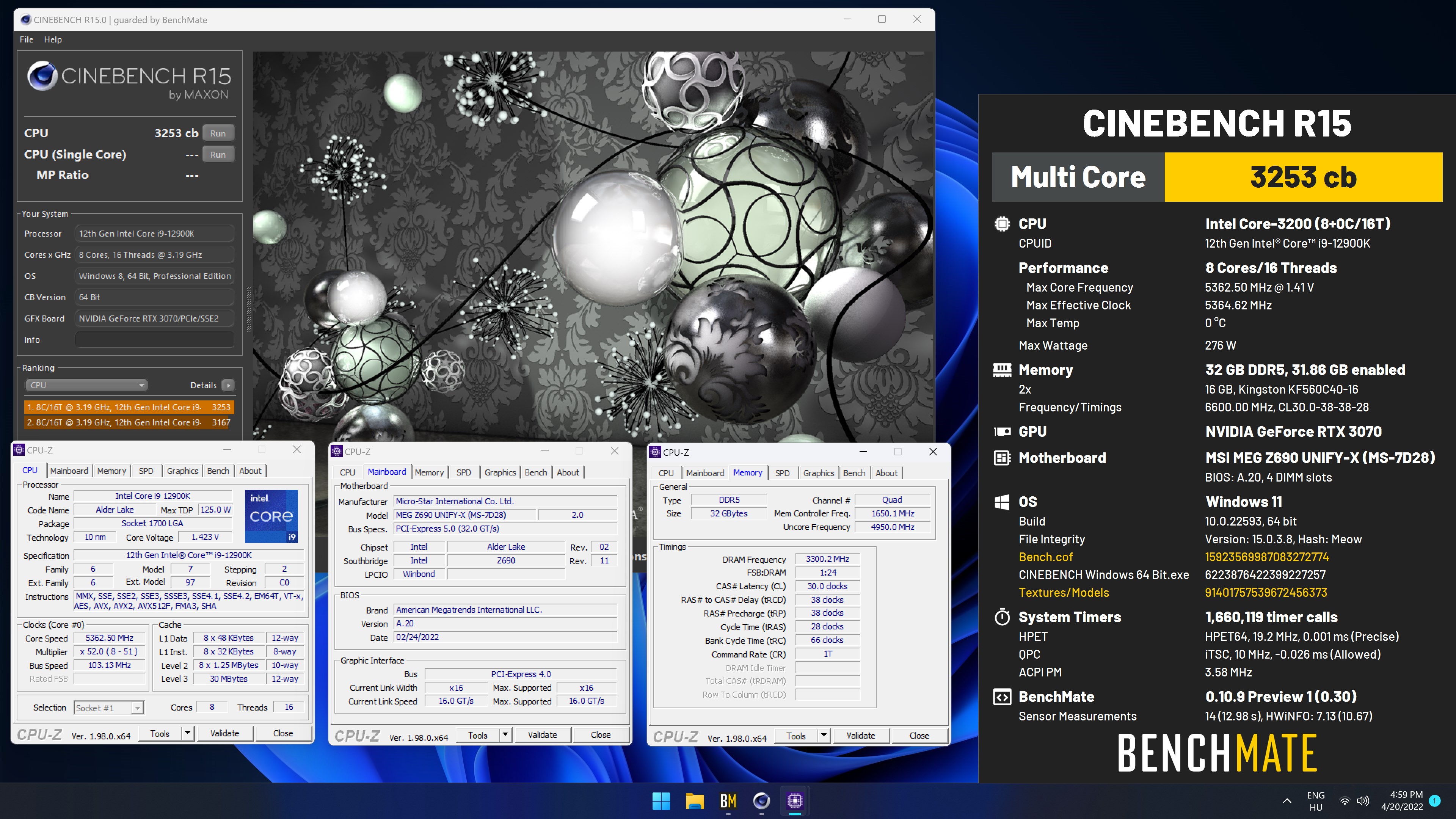Open Windows Start menu in taskbar

pos(661,800)
